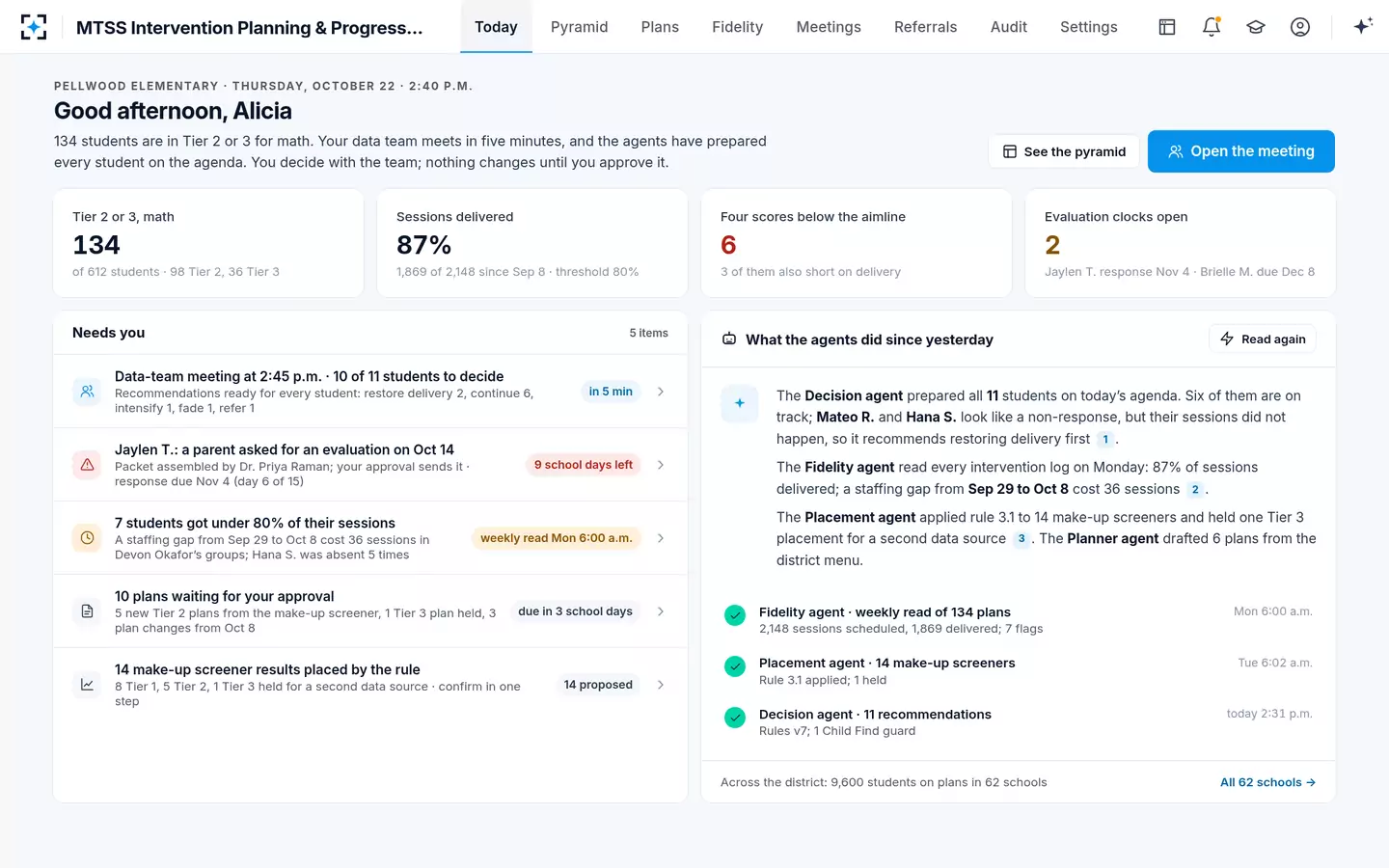Open citation 2 in the agent summary
The width and height of the screenshot is (1389, 868).
1195,489
